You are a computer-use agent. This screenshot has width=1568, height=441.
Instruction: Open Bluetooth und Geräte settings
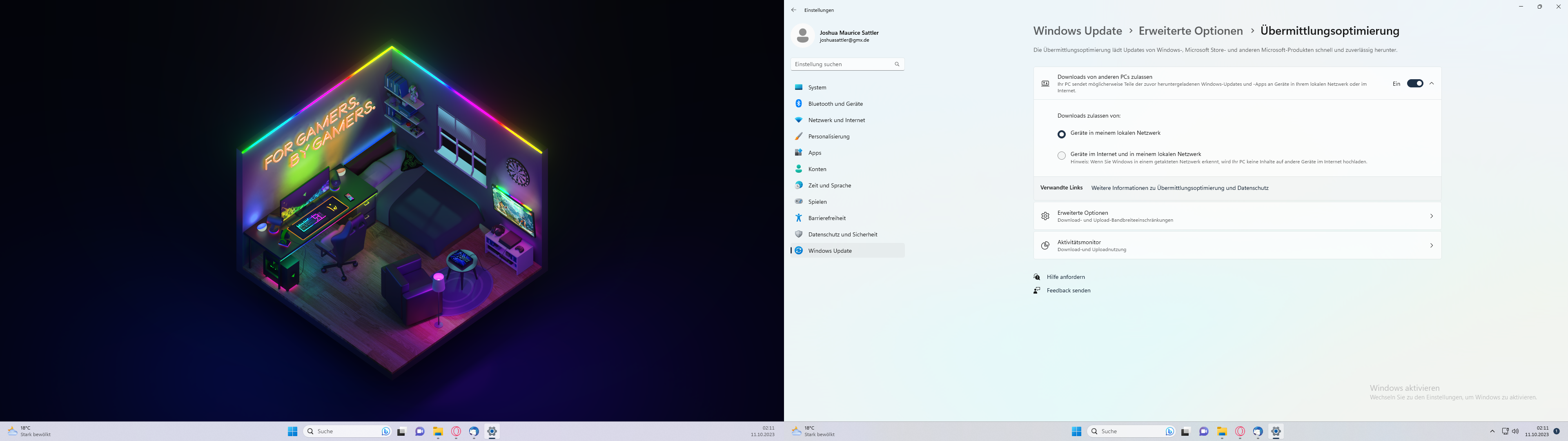[847, 104]
